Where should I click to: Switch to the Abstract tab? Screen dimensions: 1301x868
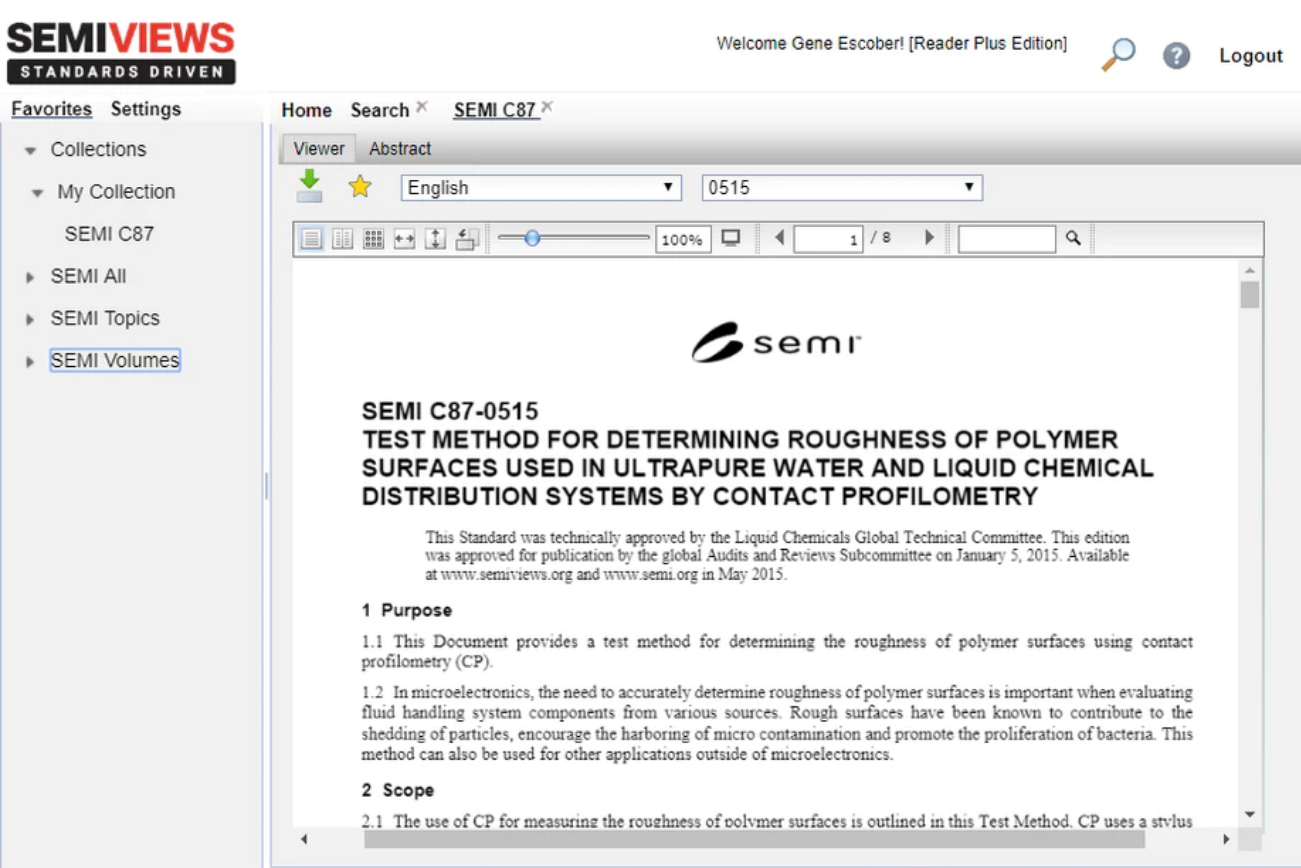400,149
